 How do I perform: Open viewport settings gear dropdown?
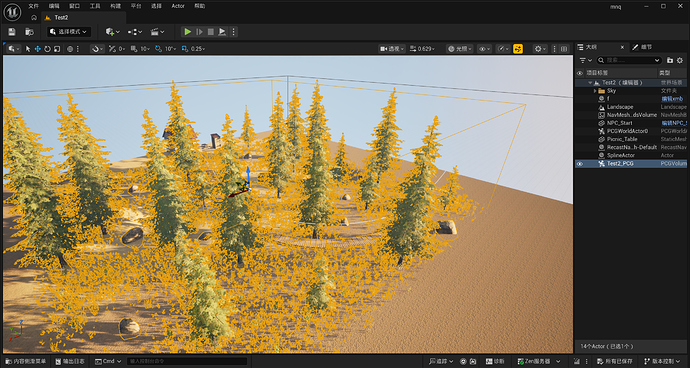point(540,49)
